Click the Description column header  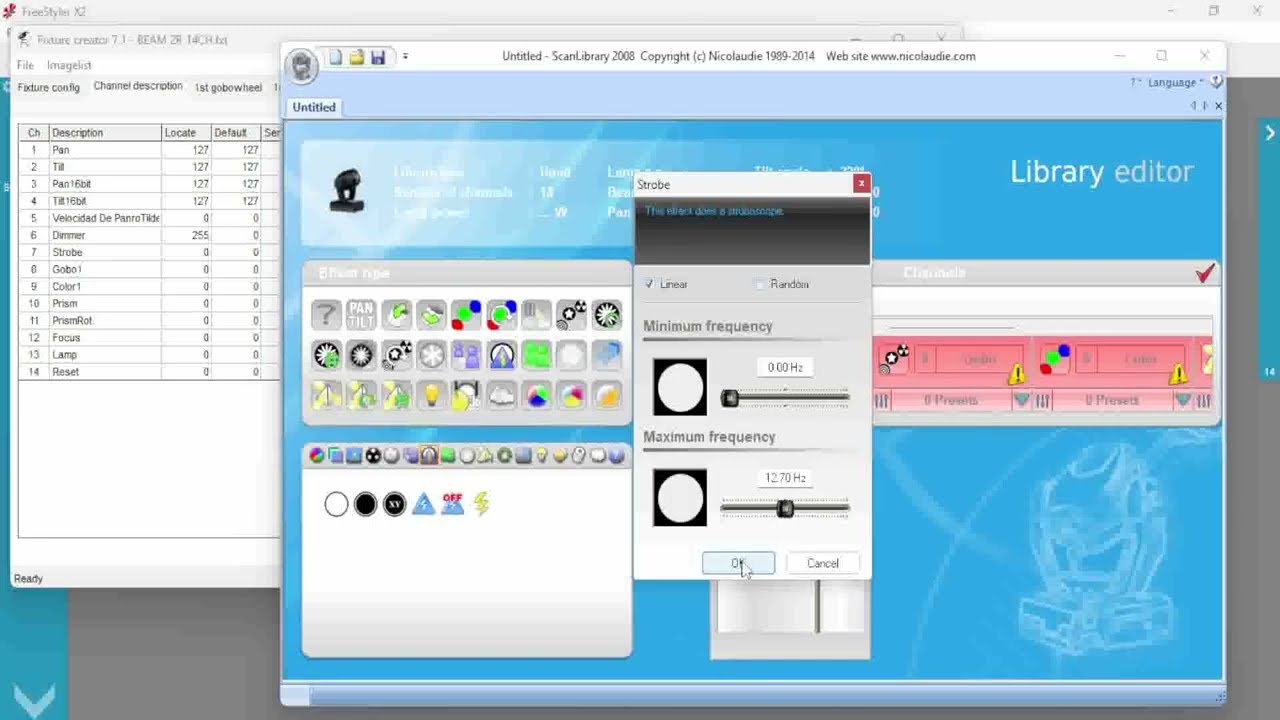pos(105,132)
